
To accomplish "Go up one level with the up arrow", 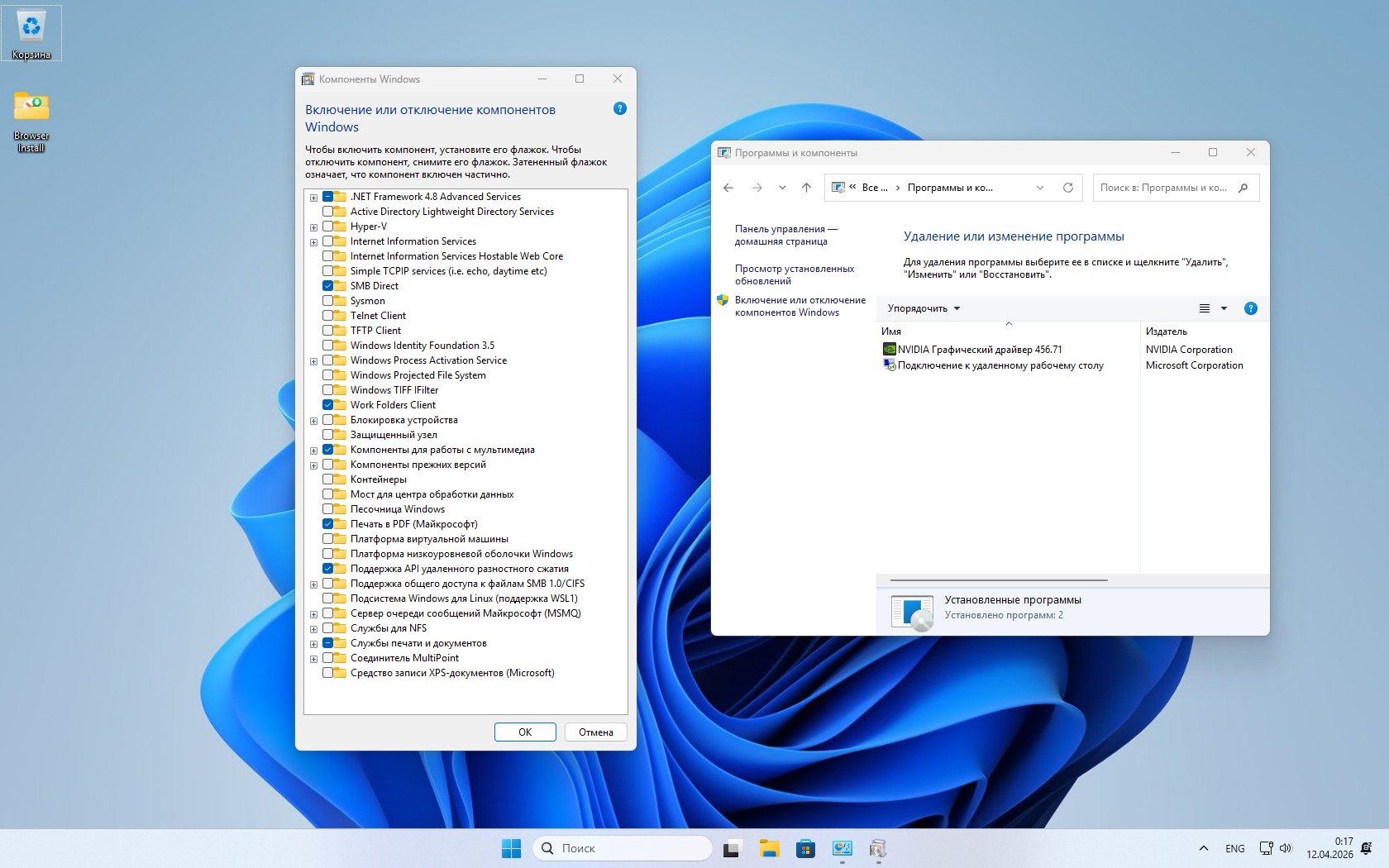I will point(806,188).
